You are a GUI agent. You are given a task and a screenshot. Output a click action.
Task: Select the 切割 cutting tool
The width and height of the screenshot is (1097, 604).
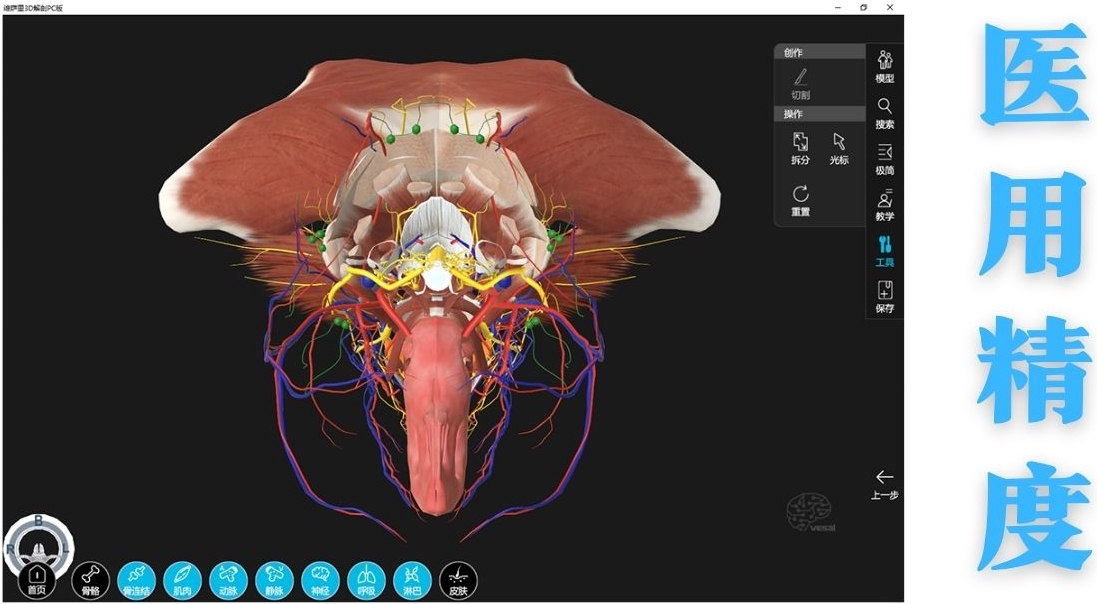coord(800,83)
